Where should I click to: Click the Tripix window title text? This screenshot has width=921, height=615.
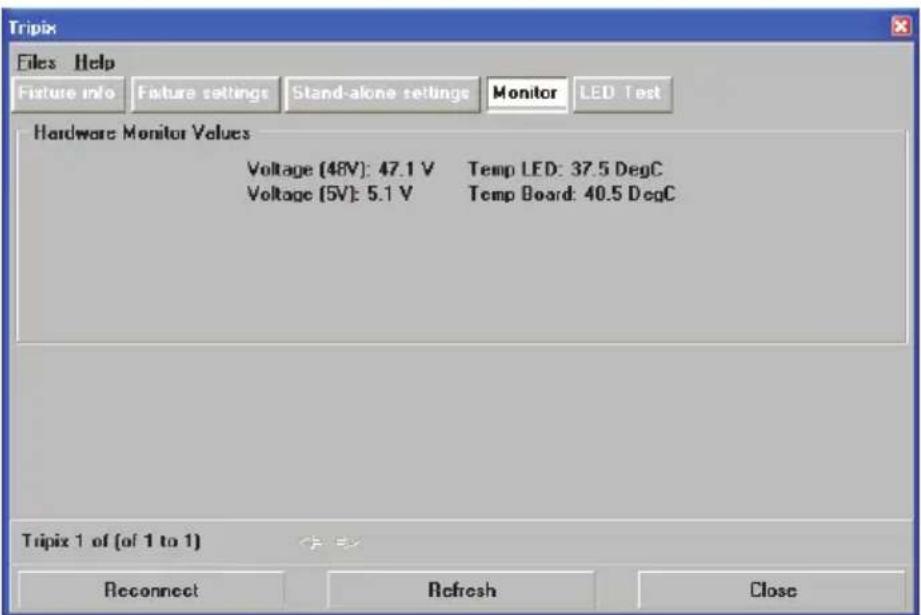click(x=33, y=27)
